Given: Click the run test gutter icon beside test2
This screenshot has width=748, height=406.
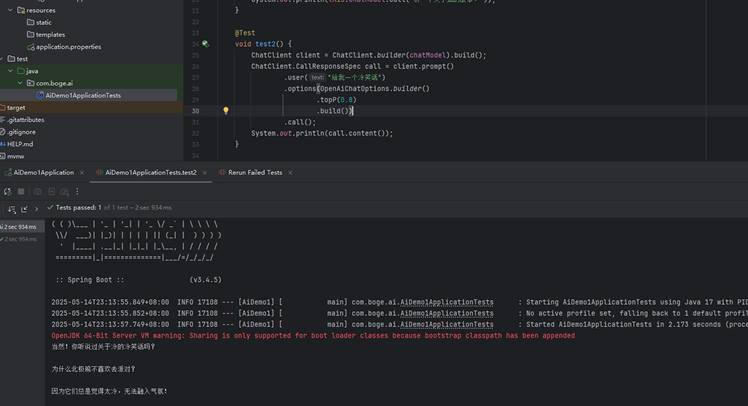Looking at the screenshot, I should pos(205,44).
